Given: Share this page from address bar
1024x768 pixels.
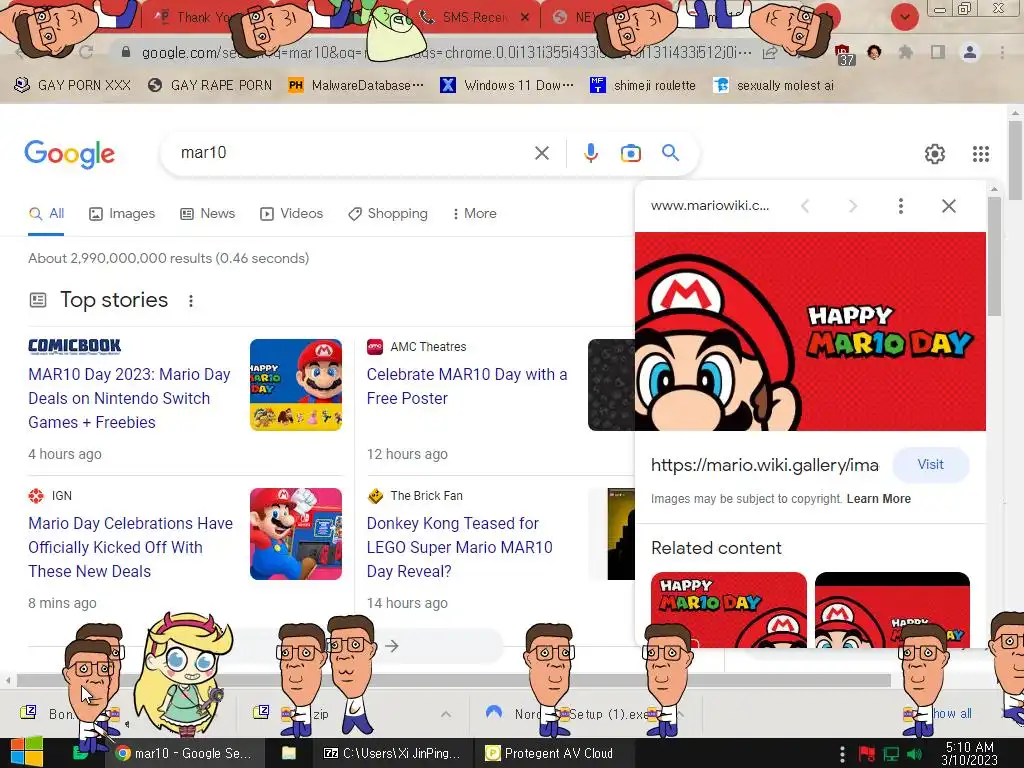Looking at the screenshot, I should (x=769, y=53).
